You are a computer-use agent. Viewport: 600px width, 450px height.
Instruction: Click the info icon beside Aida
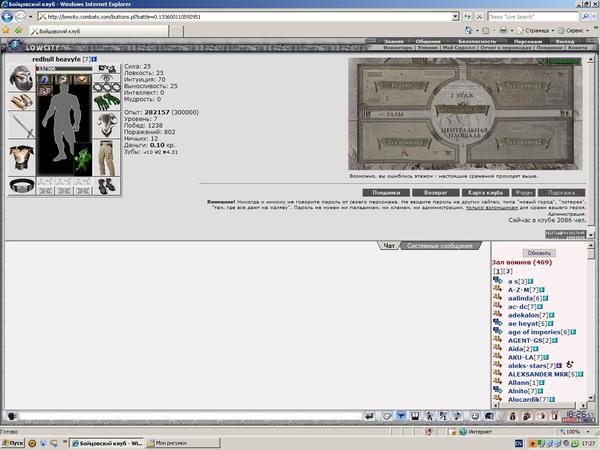(536, 349)
